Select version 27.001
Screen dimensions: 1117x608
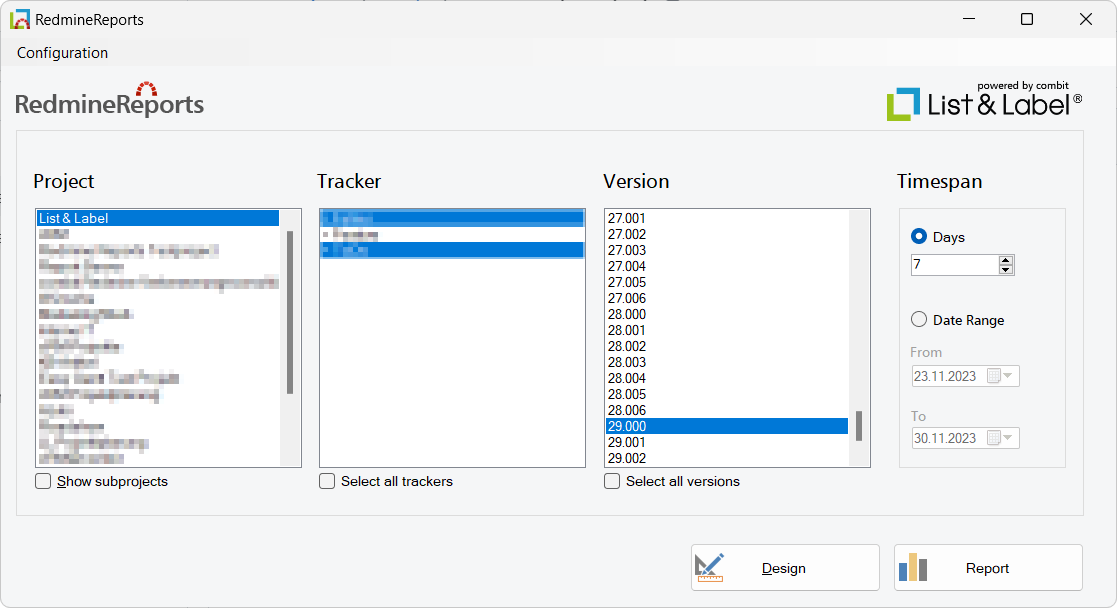(727, 218)
